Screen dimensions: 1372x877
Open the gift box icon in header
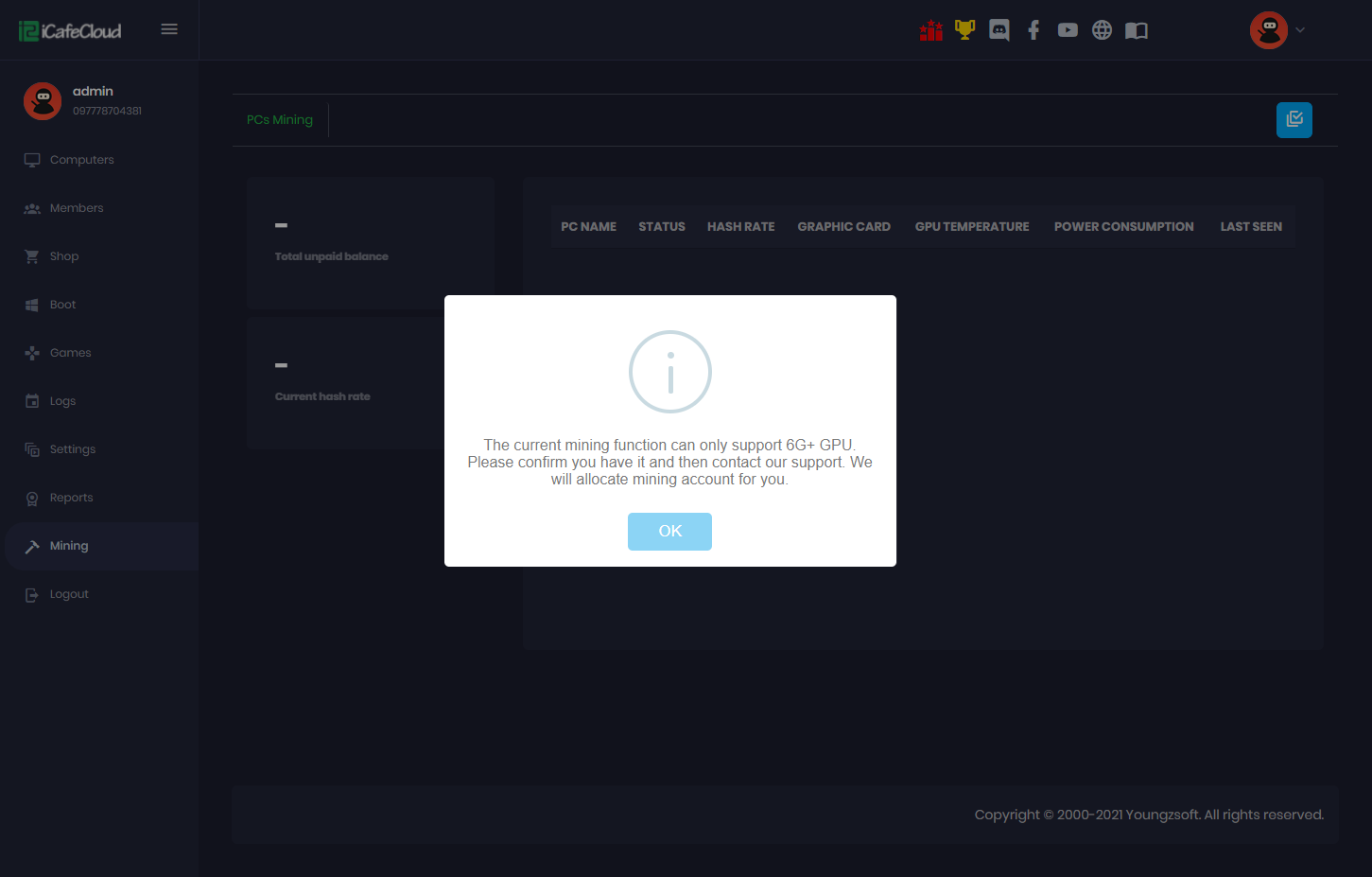click(931, 30)
